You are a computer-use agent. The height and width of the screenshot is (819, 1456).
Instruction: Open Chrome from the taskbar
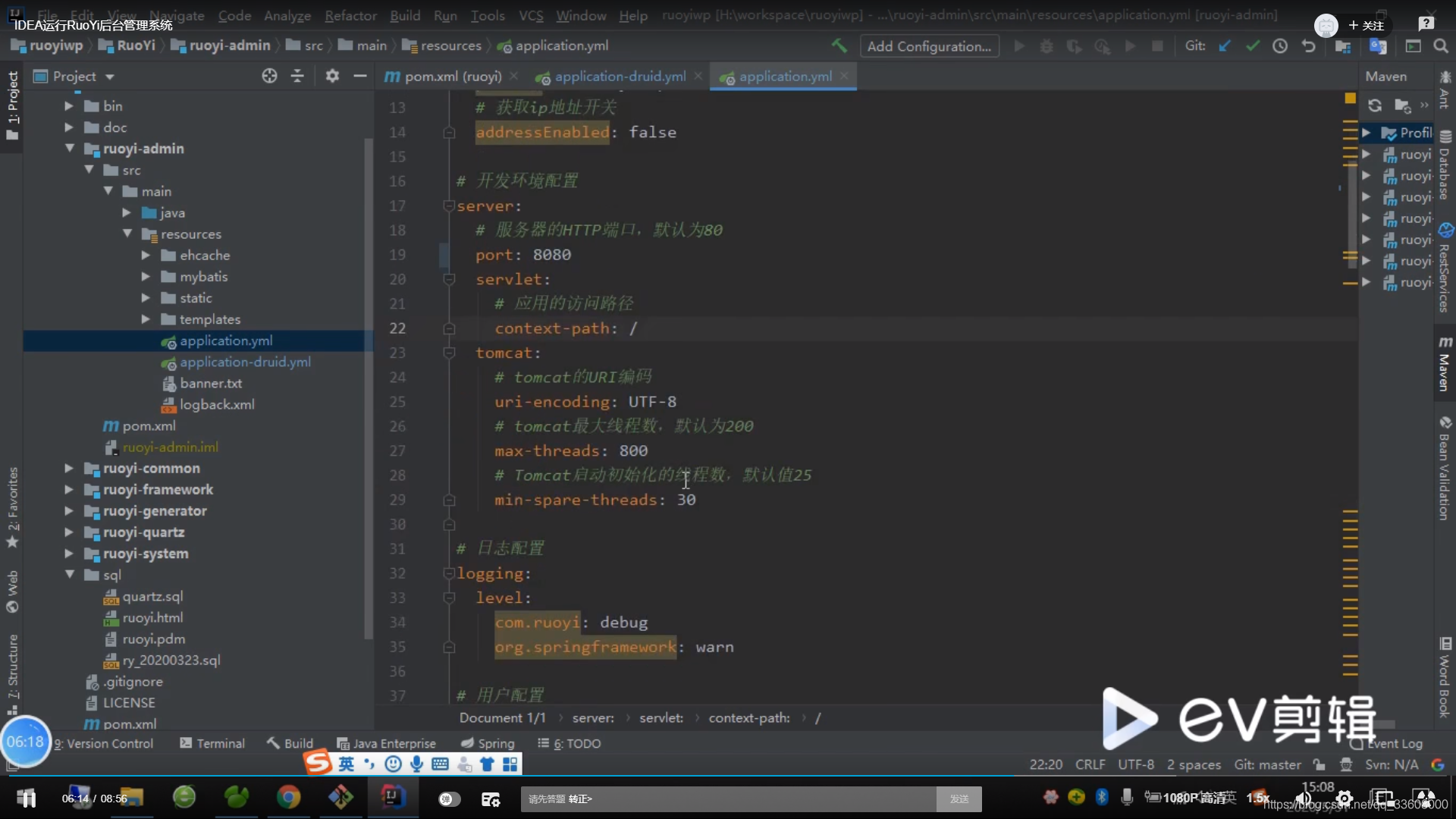[x=288, y=797]
